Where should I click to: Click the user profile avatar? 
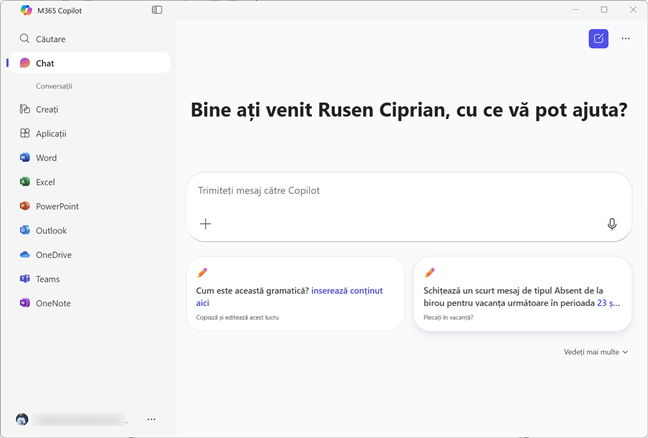tap(22, 419)
